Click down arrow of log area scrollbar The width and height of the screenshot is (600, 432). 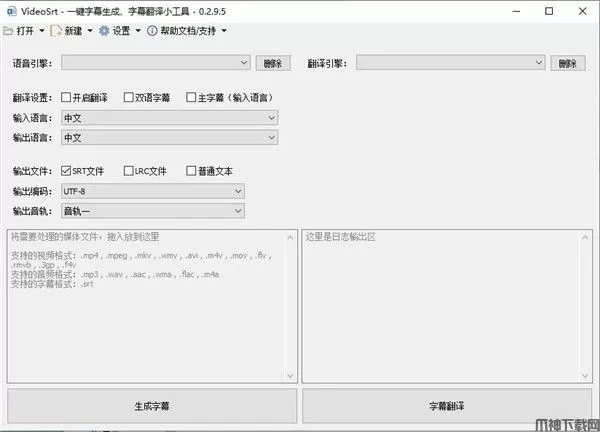tap(585, 376)
